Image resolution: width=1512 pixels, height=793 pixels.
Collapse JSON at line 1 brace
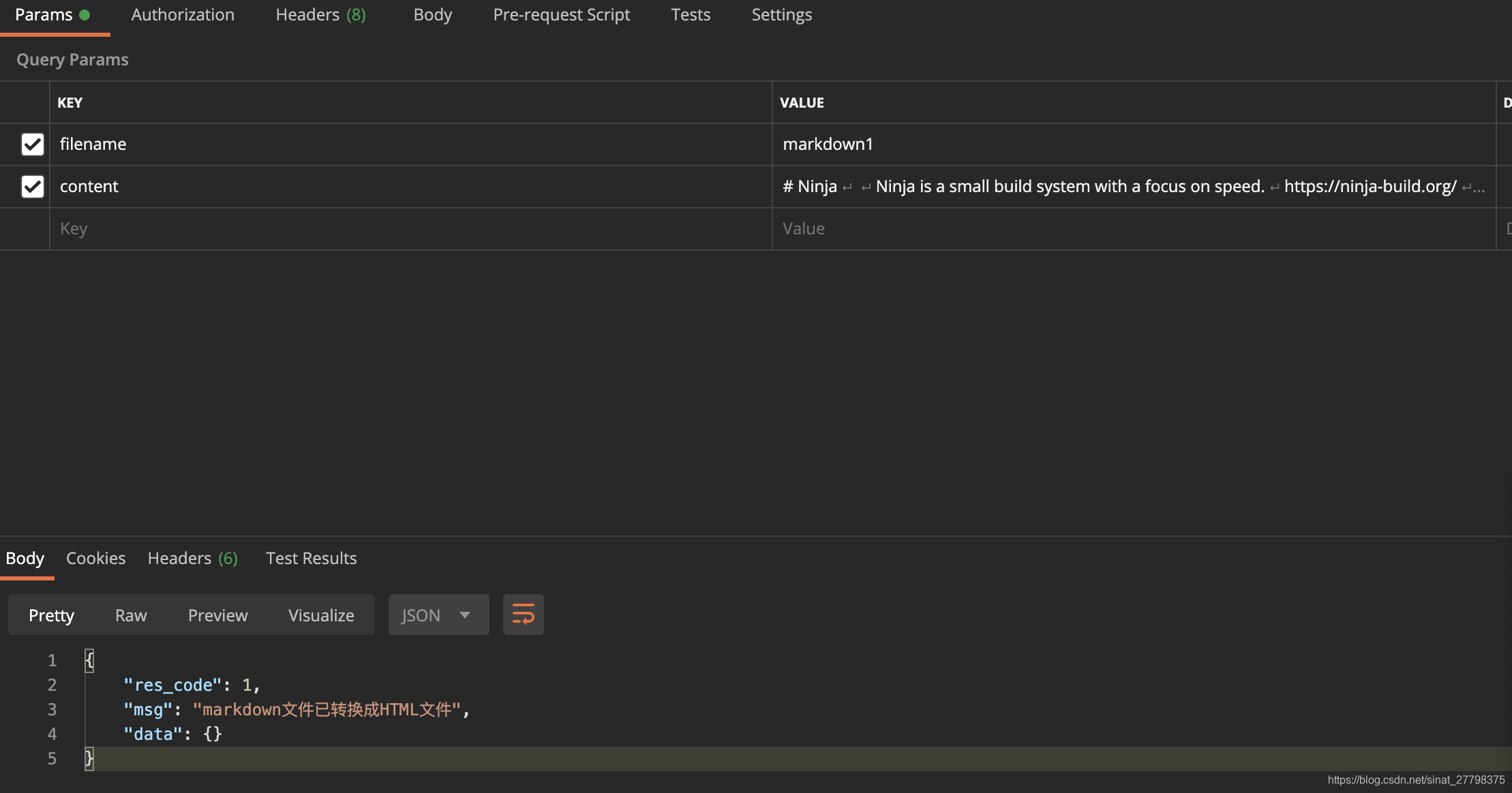pyautogui.click(x=89, y=660)
